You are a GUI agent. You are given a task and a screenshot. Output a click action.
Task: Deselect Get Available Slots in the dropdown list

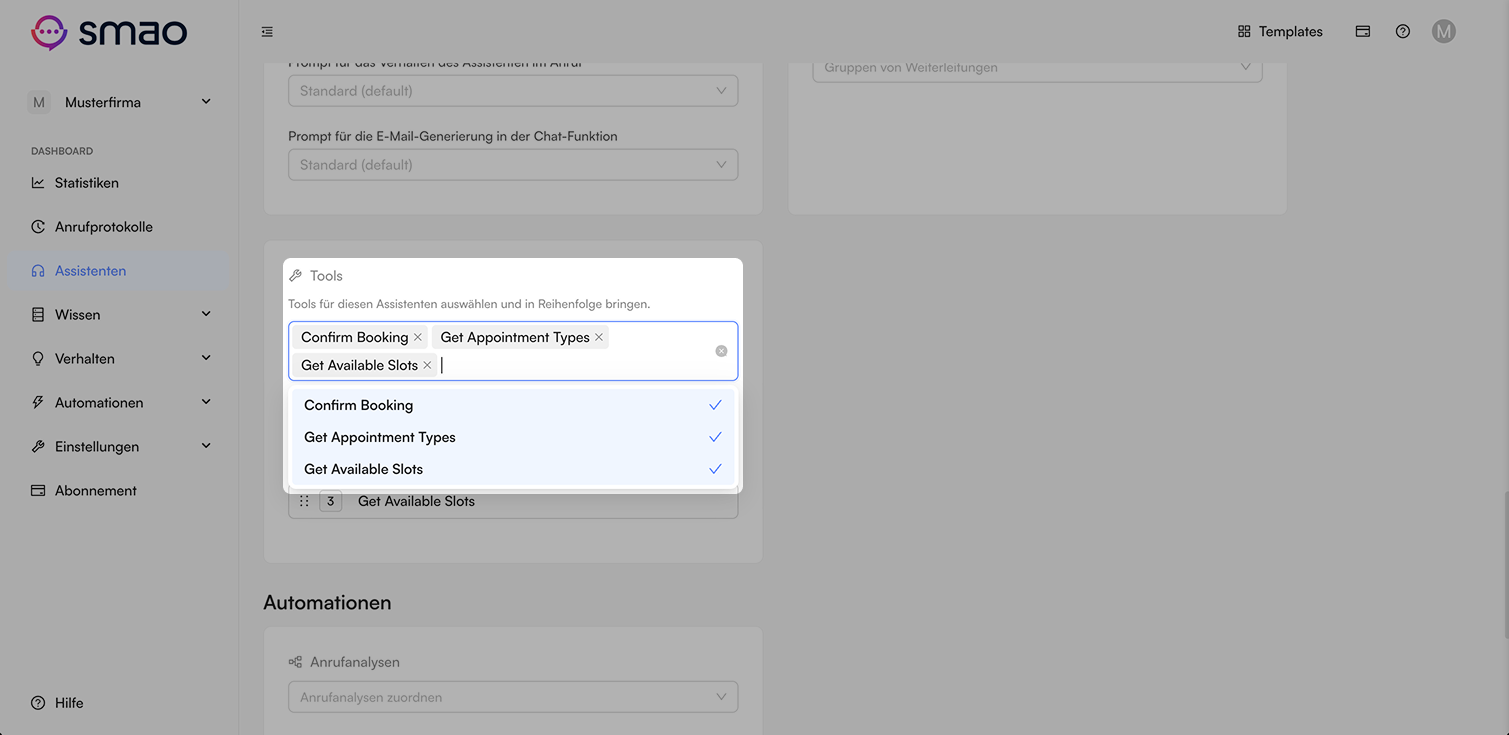[513, 469]
